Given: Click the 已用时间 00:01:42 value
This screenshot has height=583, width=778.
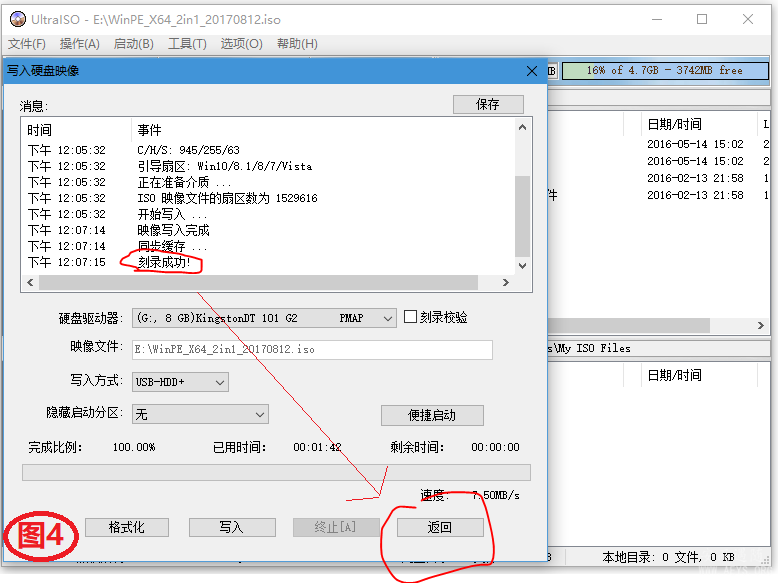Looking at the screenshot, I should point(317,447).
